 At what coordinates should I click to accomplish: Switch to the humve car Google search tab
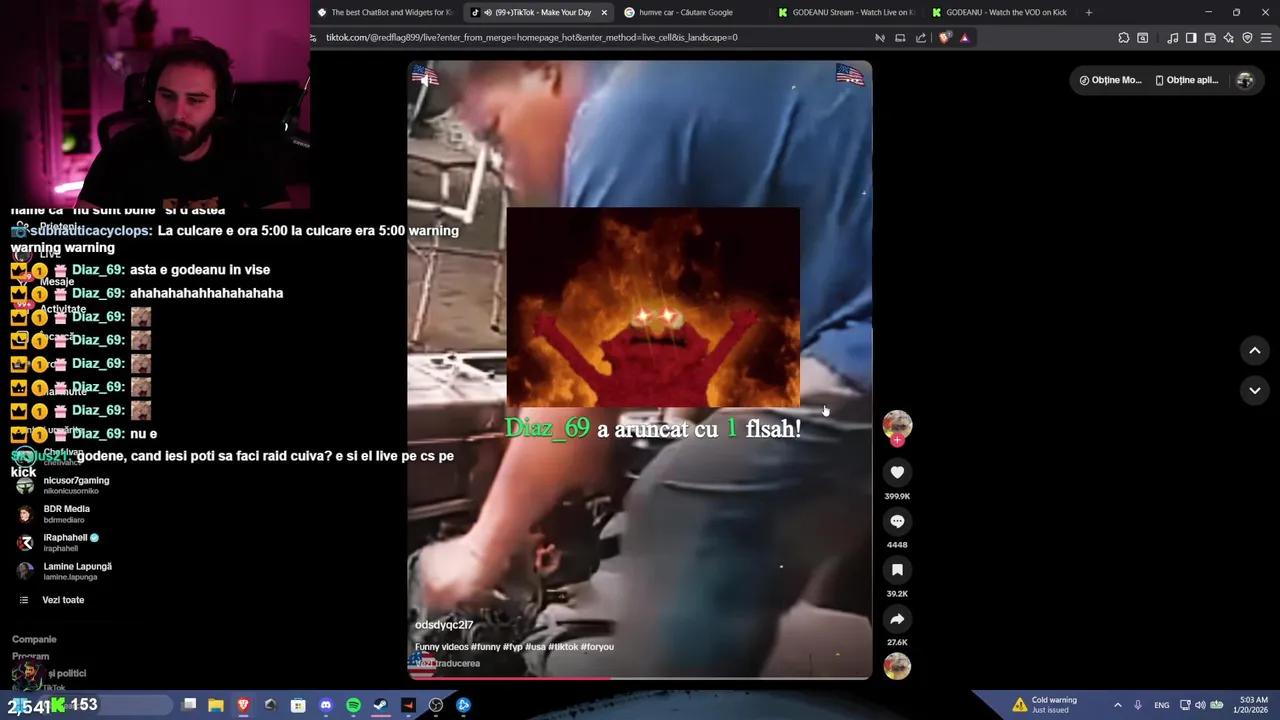[693, 12]
